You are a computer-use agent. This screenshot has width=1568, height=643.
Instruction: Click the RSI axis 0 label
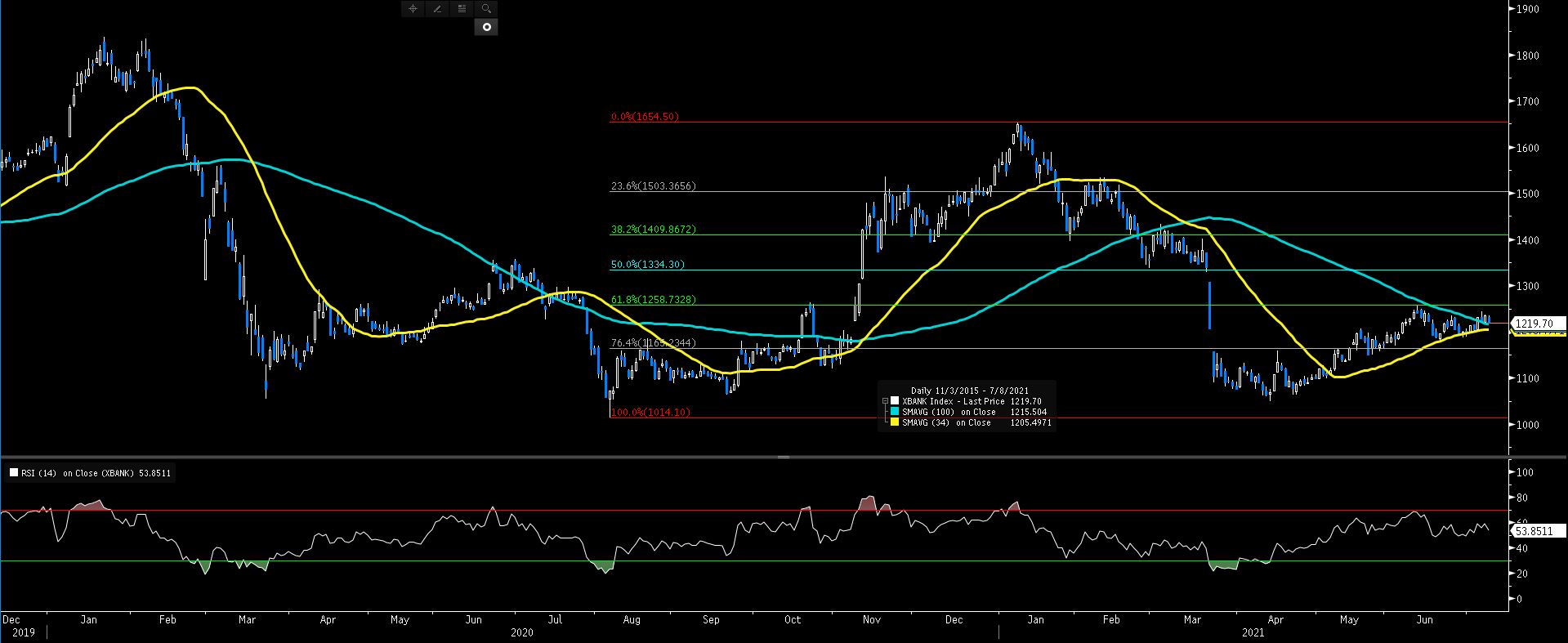[1519, 599]
